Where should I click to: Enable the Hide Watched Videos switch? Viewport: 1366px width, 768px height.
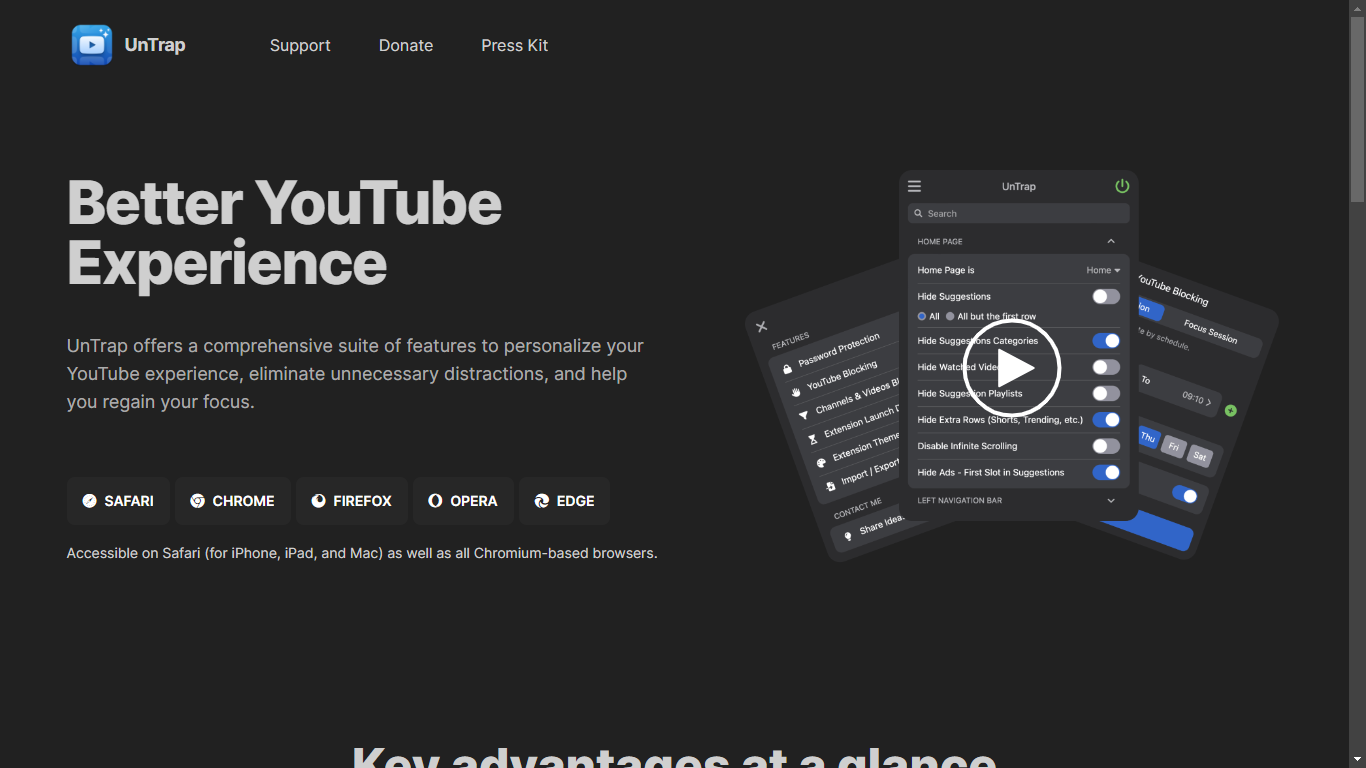1106,367
